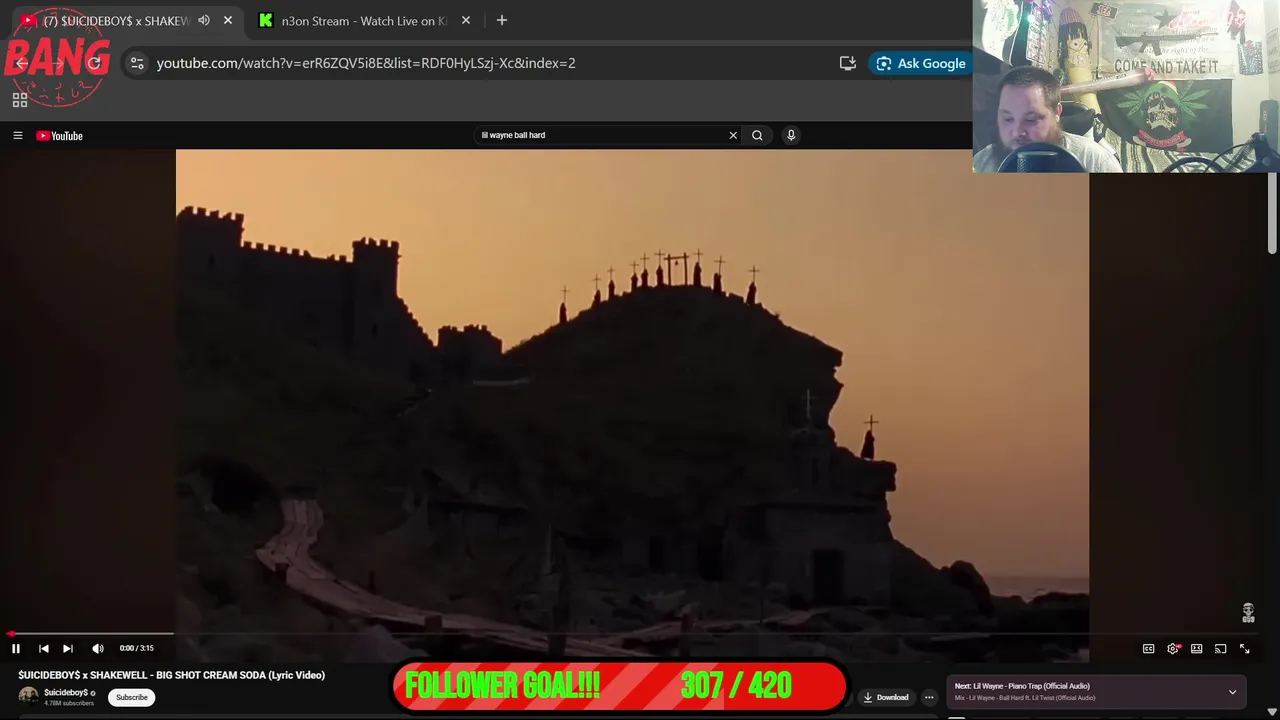View site information icon in address bar
The image size is (1280, 720).
pos(137,63)
